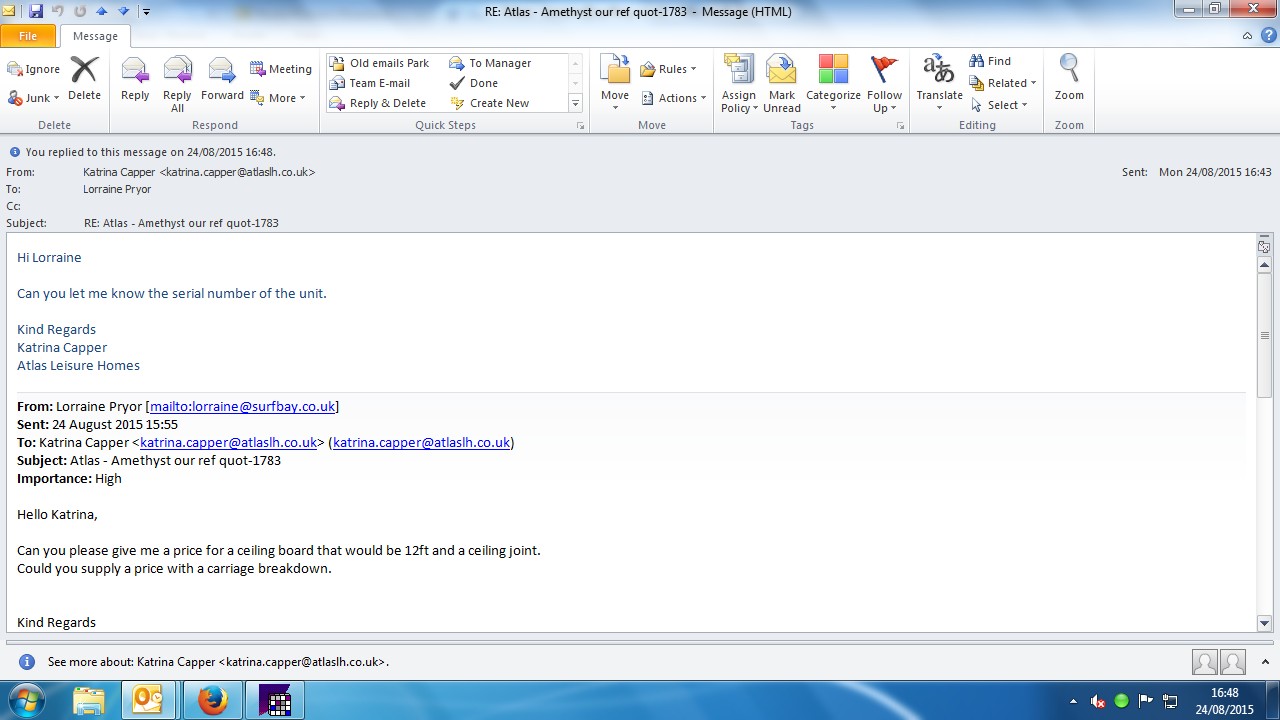Find text in this message
Viewport: 1280px width, 720px height.
click(990, 61)
